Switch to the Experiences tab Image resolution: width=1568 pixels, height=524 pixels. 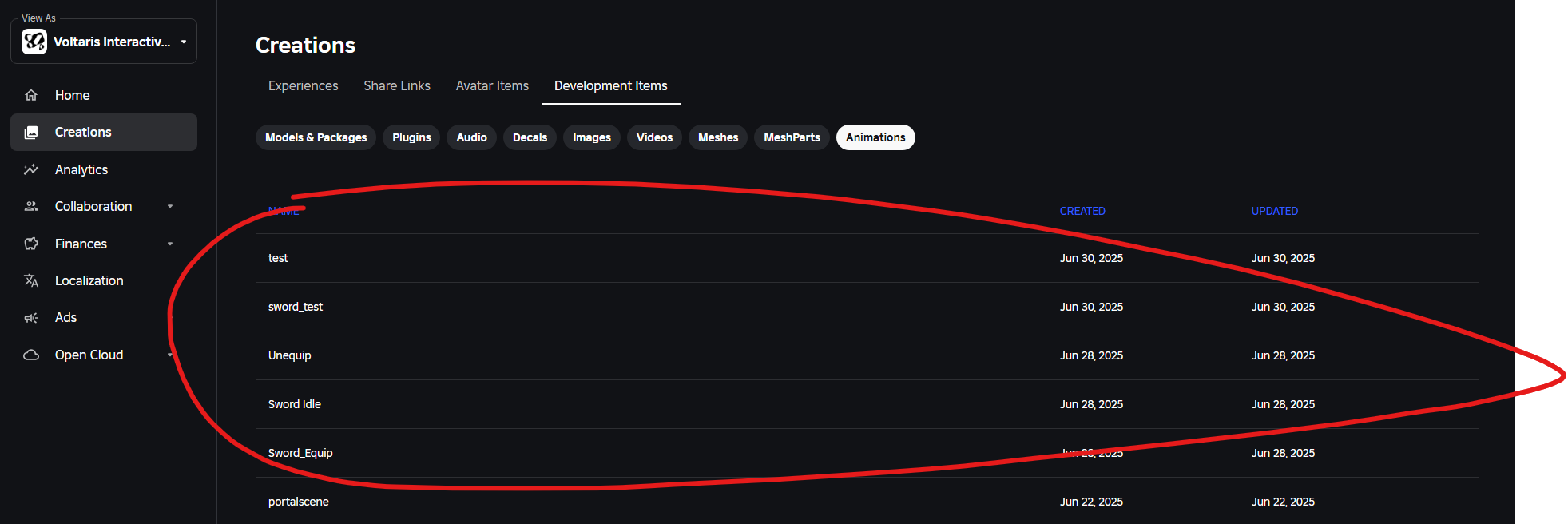[x=303, y=85]
